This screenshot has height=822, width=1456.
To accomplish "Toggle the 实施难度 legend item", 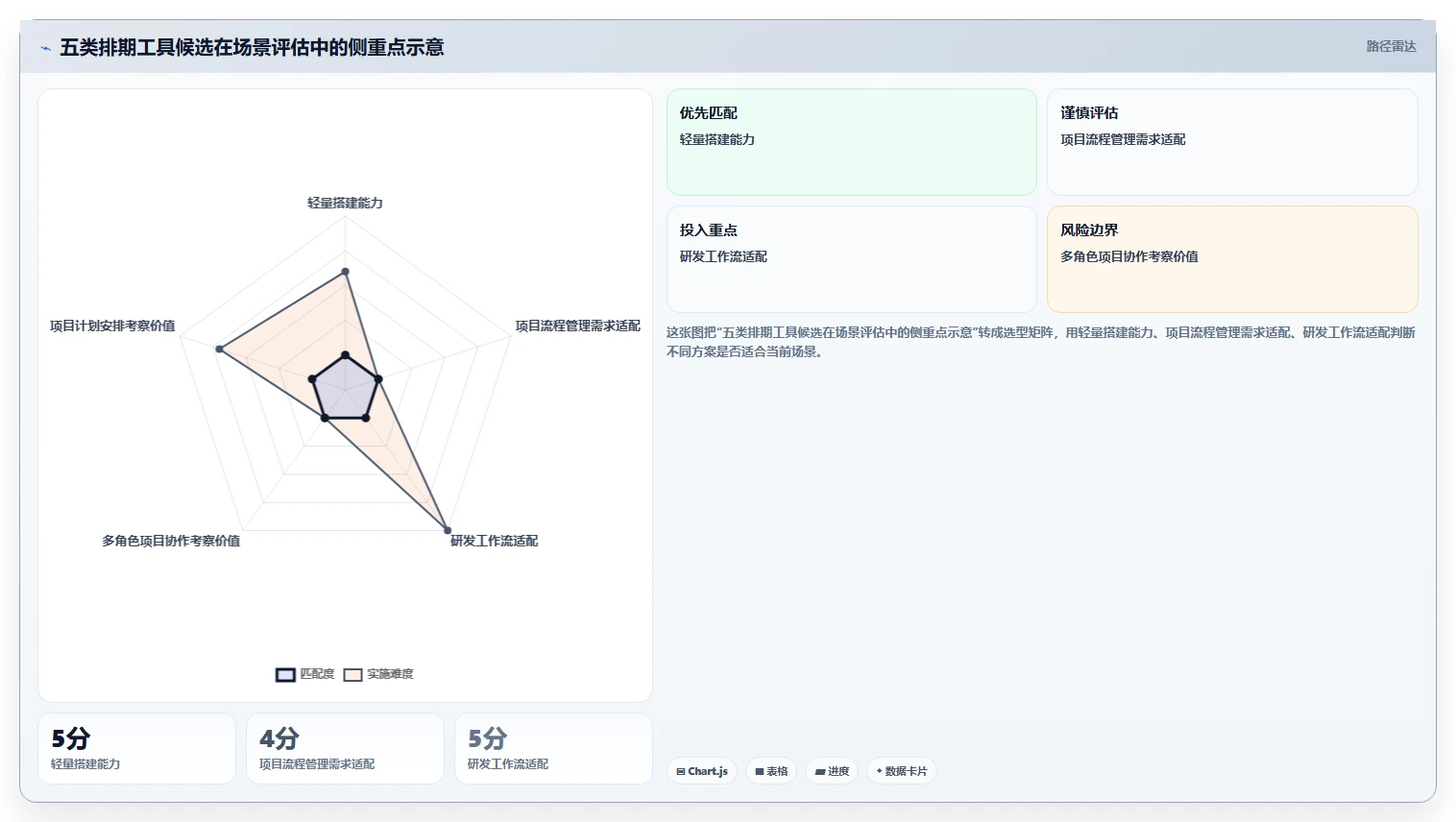I will (378, 674).
